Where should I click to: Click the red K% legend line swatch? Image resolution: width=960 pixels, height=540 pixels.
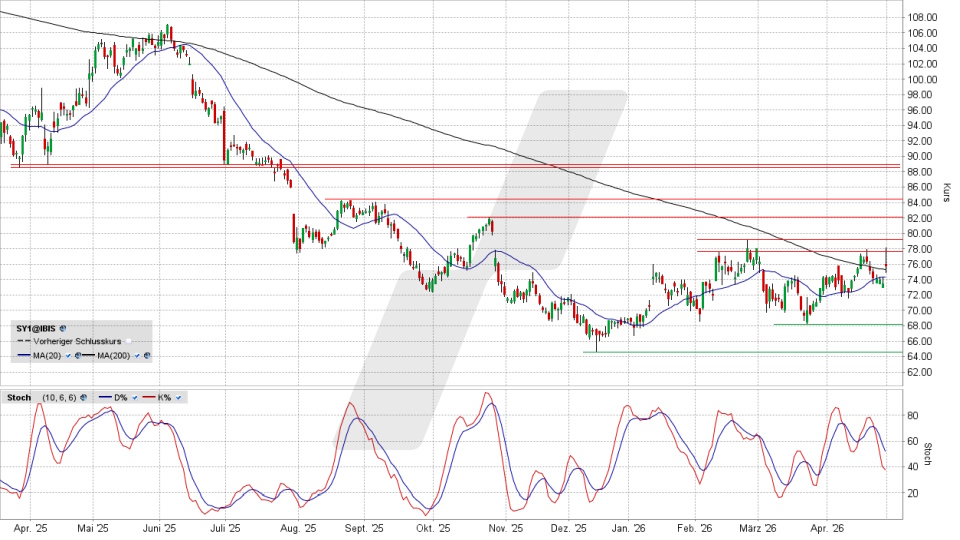click(150, 397)
